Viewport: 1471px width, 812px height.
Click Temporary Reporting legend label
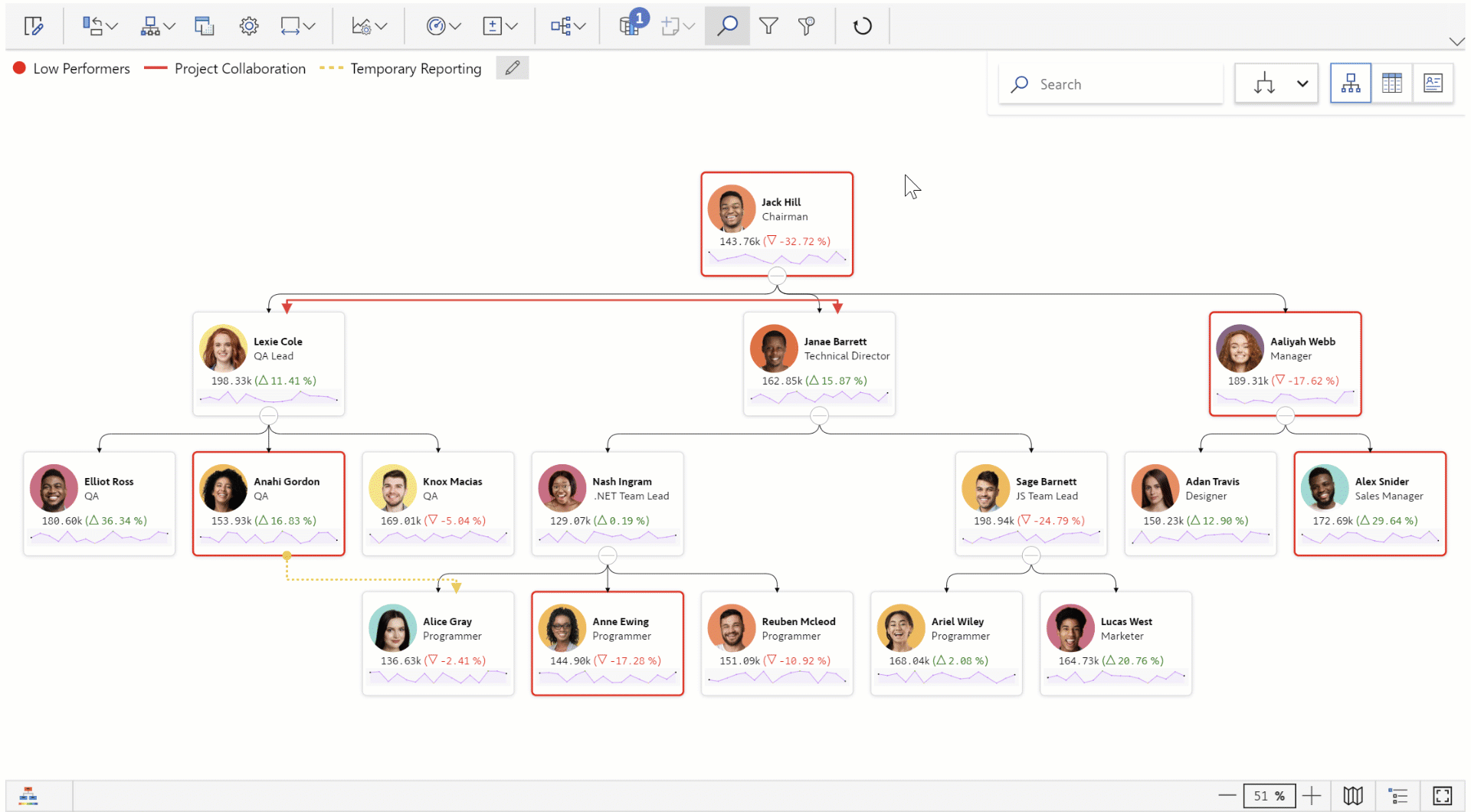click(415, 69)
